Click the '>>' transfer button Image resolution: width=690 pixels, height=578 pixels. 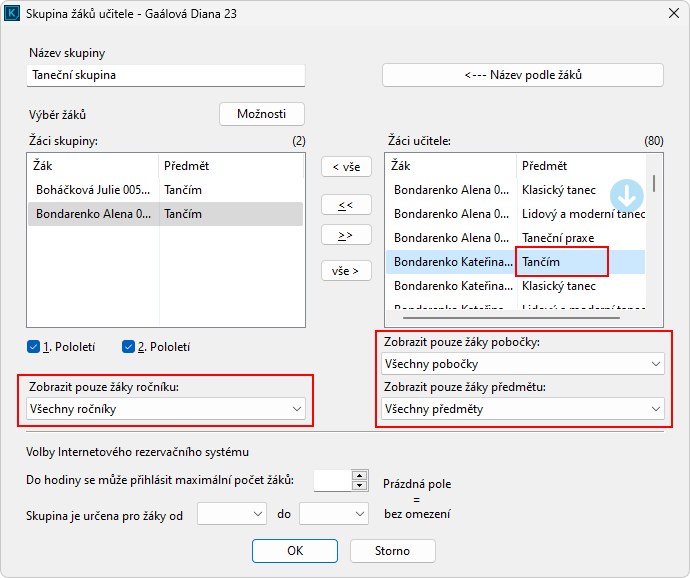pos(345,235)
